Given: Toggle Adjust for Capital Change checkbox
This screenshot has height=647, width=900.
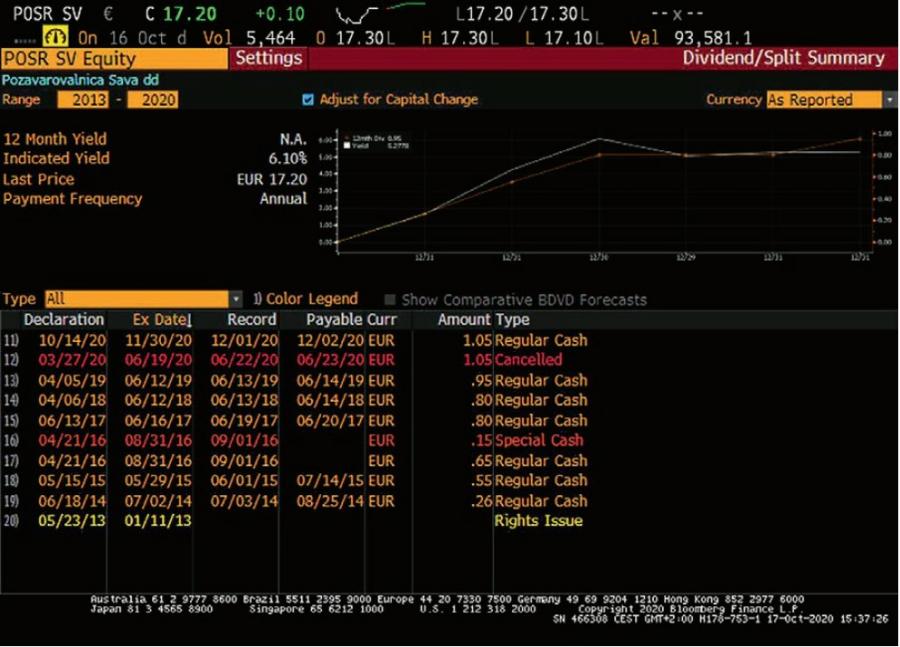Looking at the screenshot, I should click(308, 100).
